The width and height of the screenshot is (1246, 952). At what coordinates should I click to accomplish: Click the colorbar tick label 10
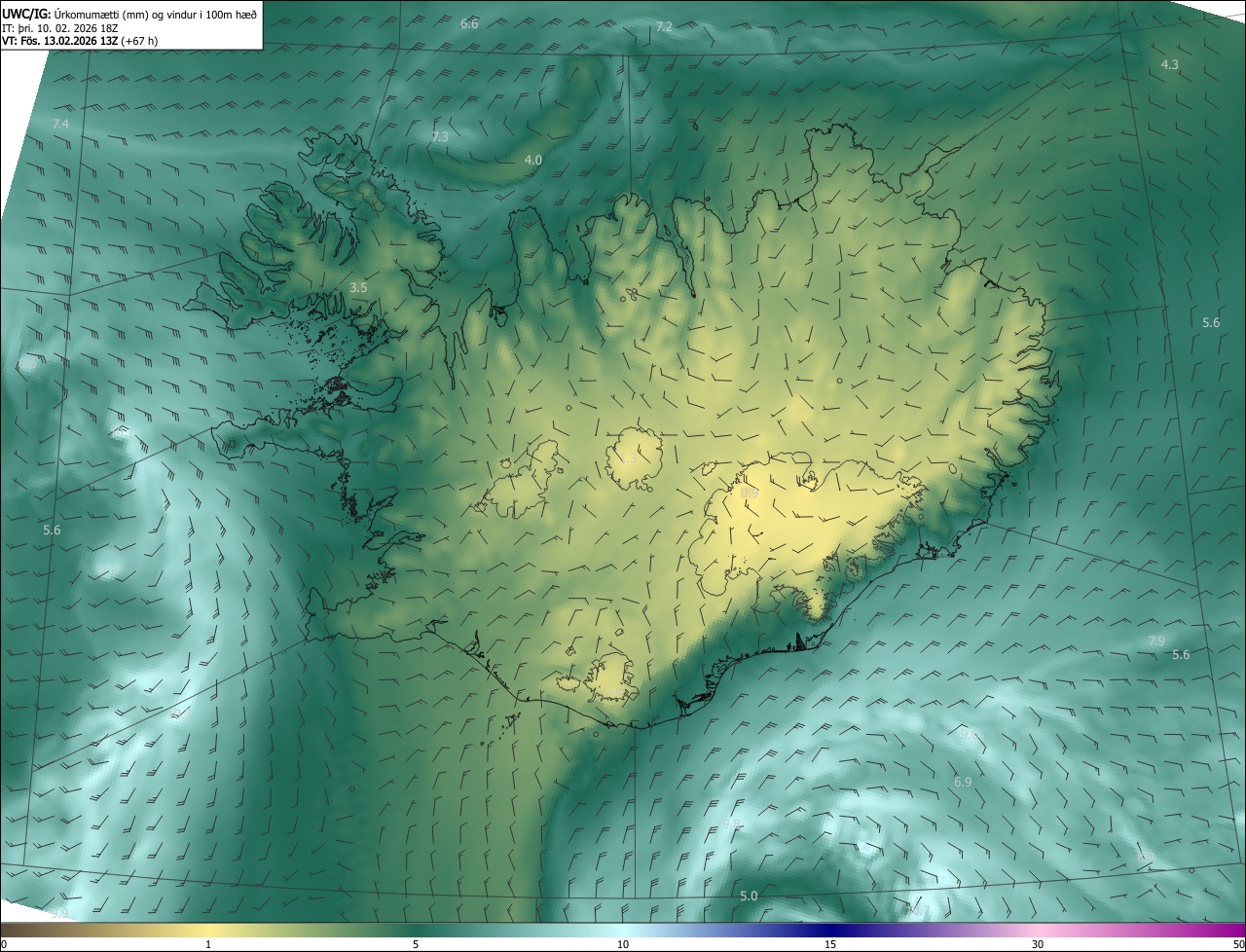click(x=623, y=944)
